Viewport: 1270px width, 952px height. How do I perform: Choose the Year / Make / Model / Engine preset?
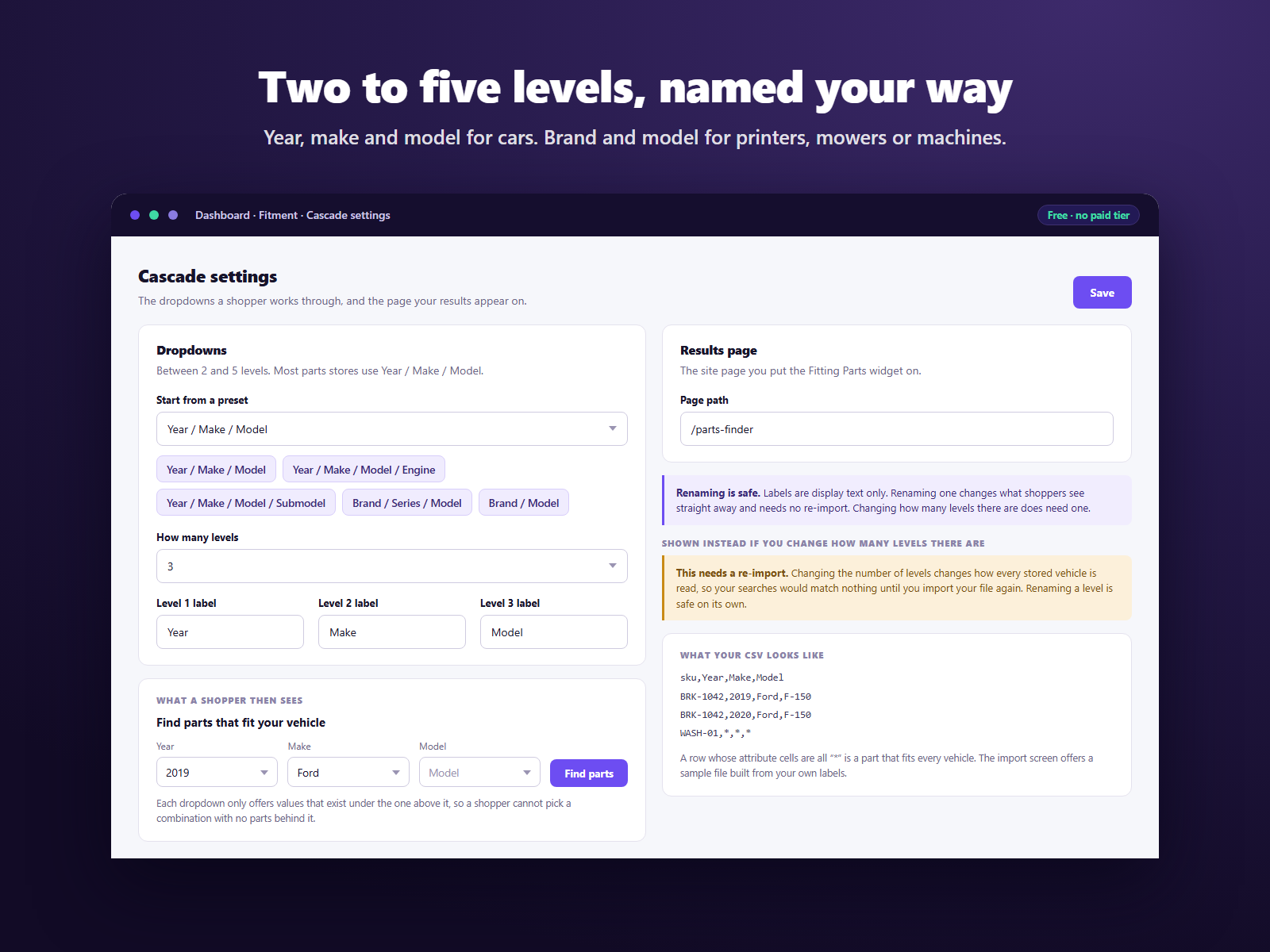coord(364,470)
